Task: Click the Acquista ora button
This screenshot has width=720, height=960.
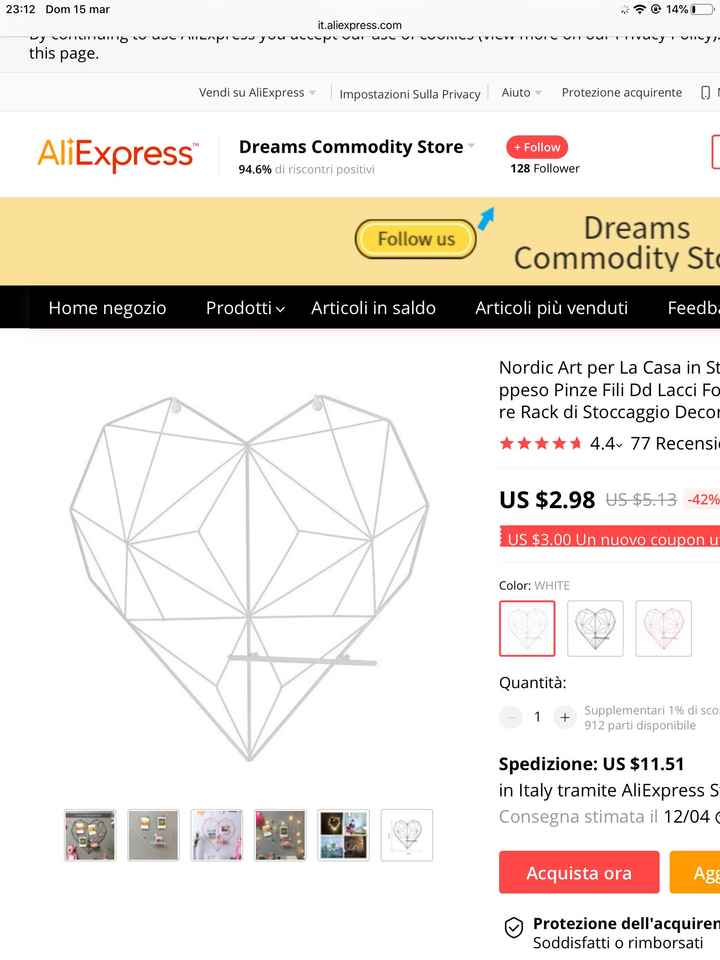Action: click(578, 872)
